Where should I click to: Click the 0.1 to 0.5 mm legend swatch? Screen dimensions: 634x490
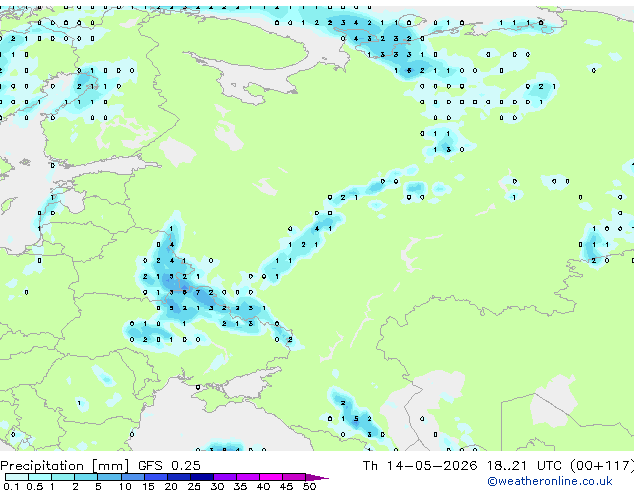(17, 477)
